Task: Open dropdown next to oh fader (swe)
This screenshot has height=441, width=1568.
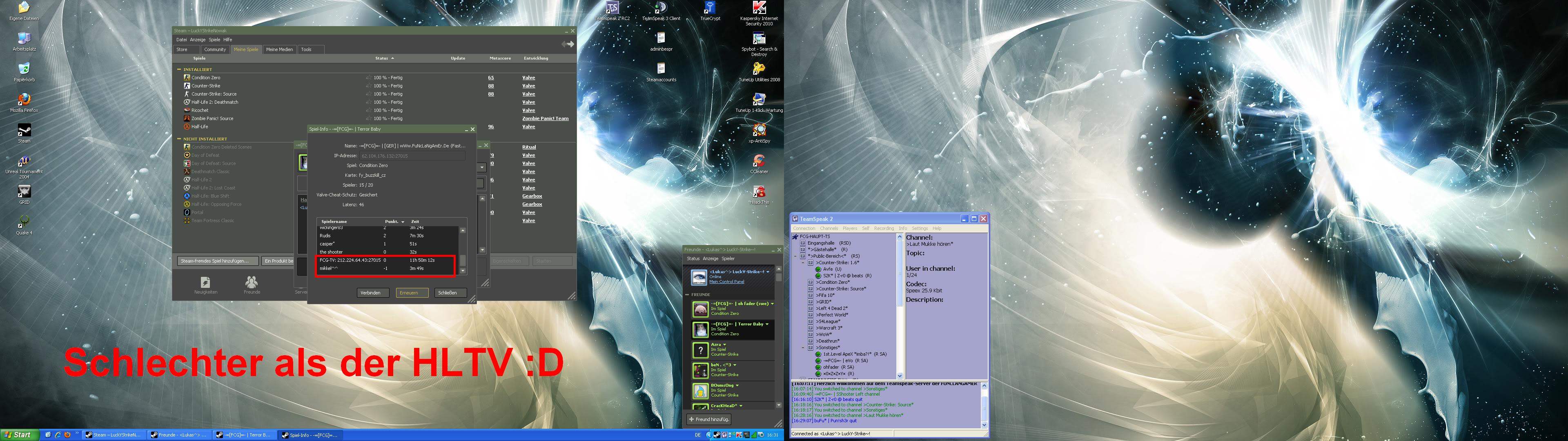Action: coord(773,303)
